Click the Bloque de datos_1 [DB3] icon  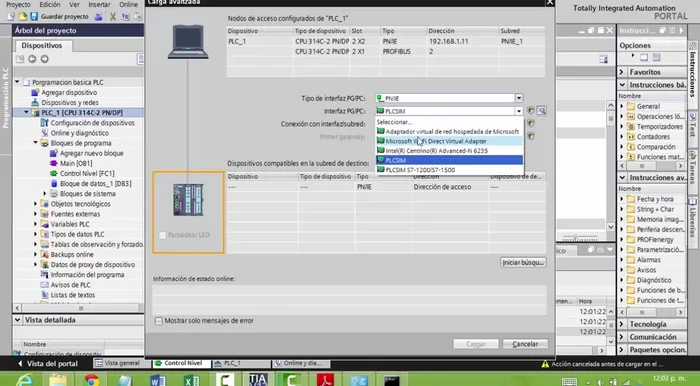coord(54,184)
